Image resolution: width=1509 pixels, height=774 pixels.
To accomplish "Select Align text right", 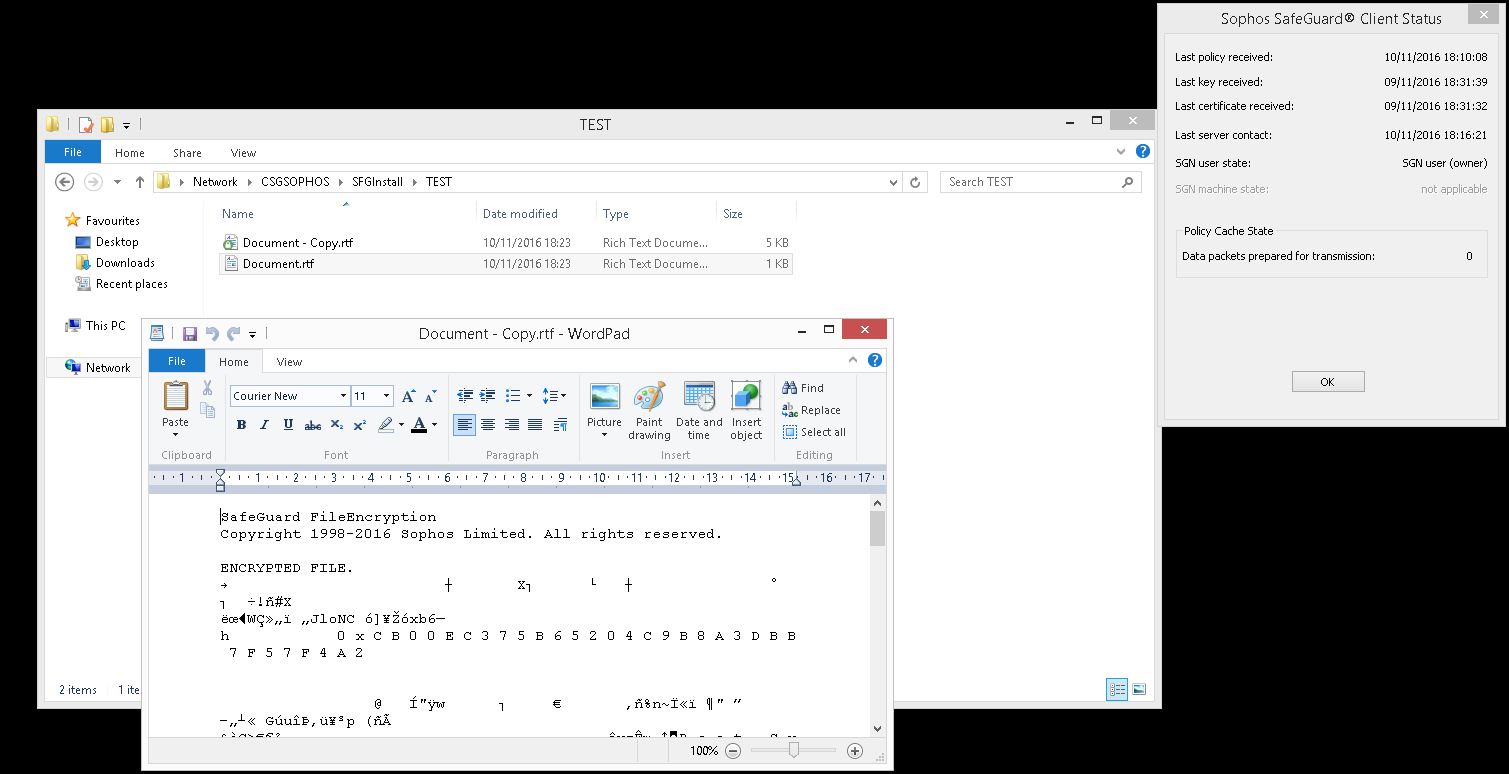I will pyautogui.click(x=511, y=425).
